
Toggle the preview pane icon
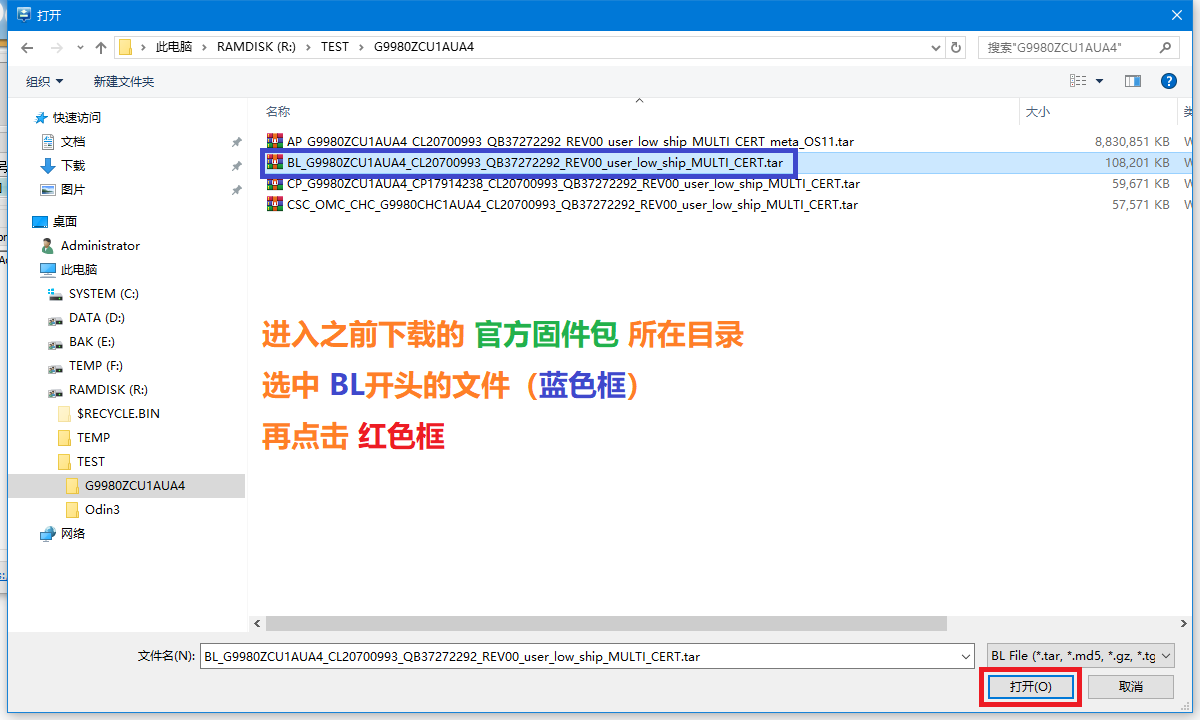[x=1133, y=81]
